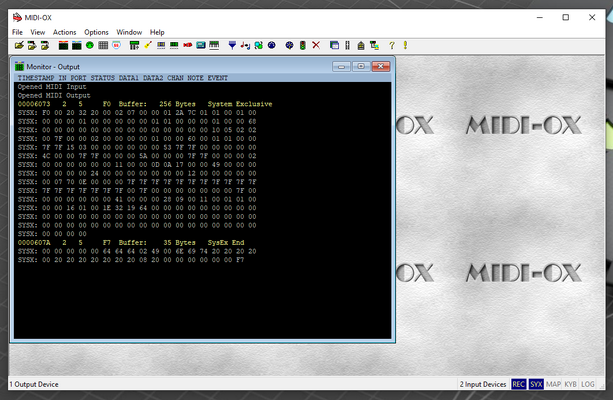Click the SYSX row starting F0 00 20 32

click(137, 113)
